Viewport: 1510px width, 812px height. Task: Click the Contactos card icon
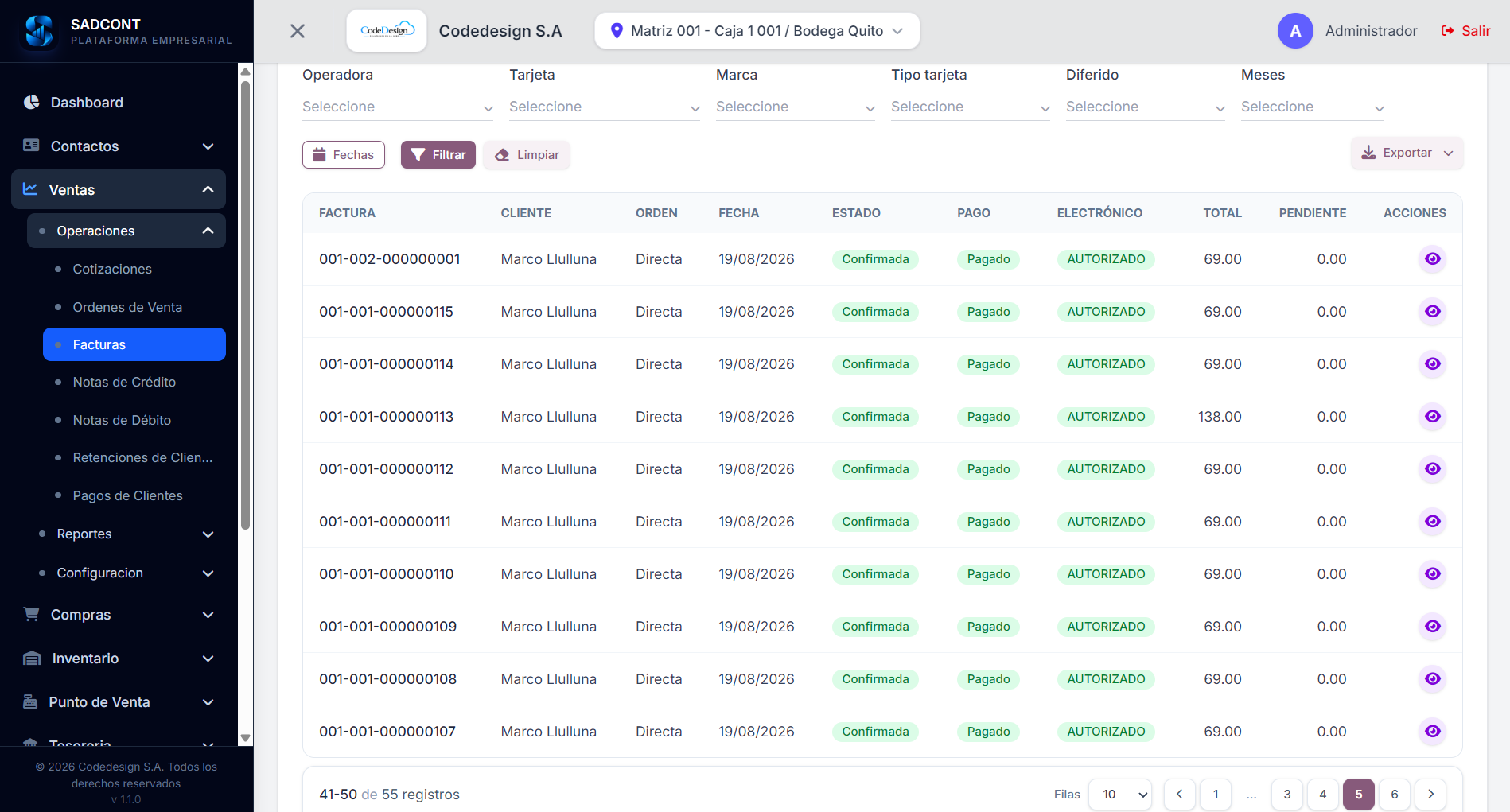(x=31, y=146)
